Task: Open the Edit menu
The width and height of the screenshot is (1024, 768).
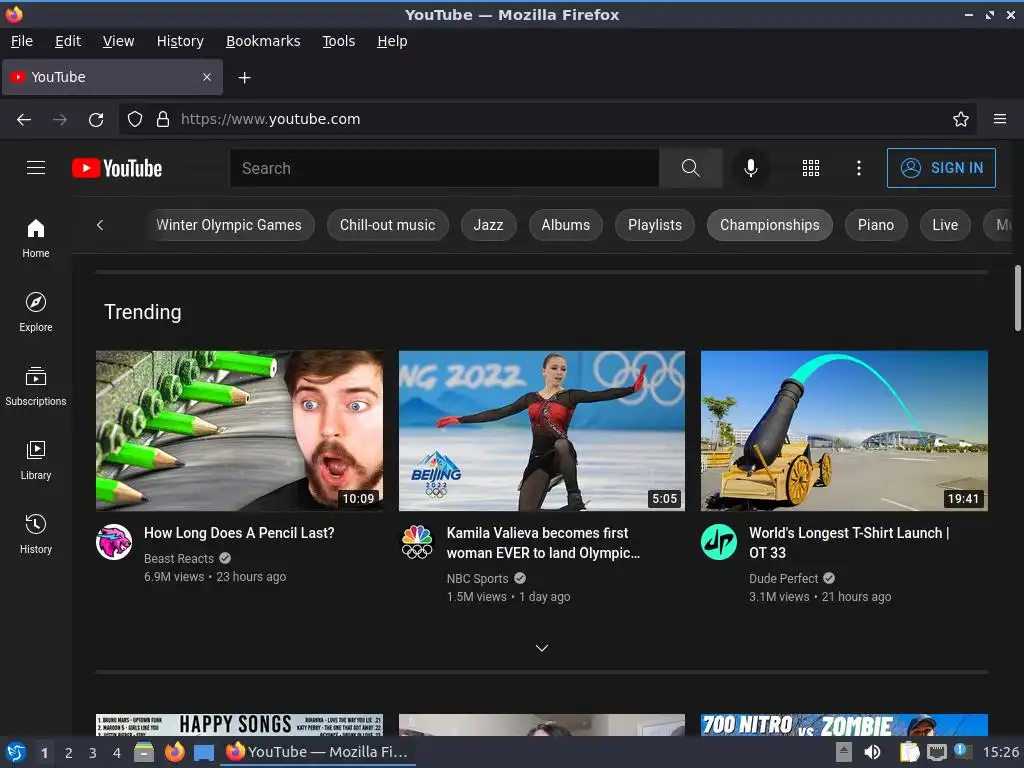Action: 68,41
